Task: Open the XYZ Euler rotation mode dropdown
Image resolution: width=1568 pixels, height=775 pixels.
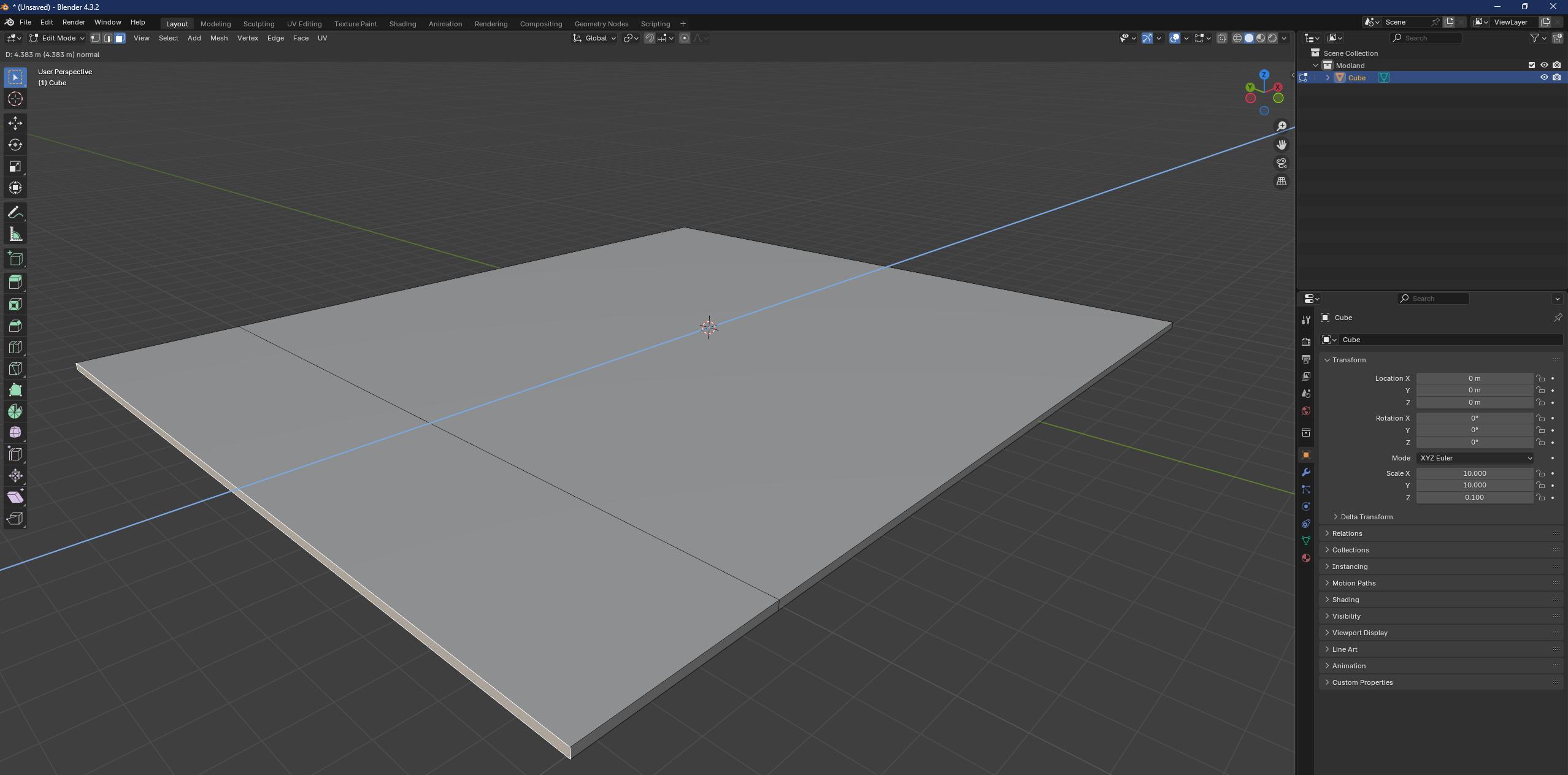Action: 1474,458
